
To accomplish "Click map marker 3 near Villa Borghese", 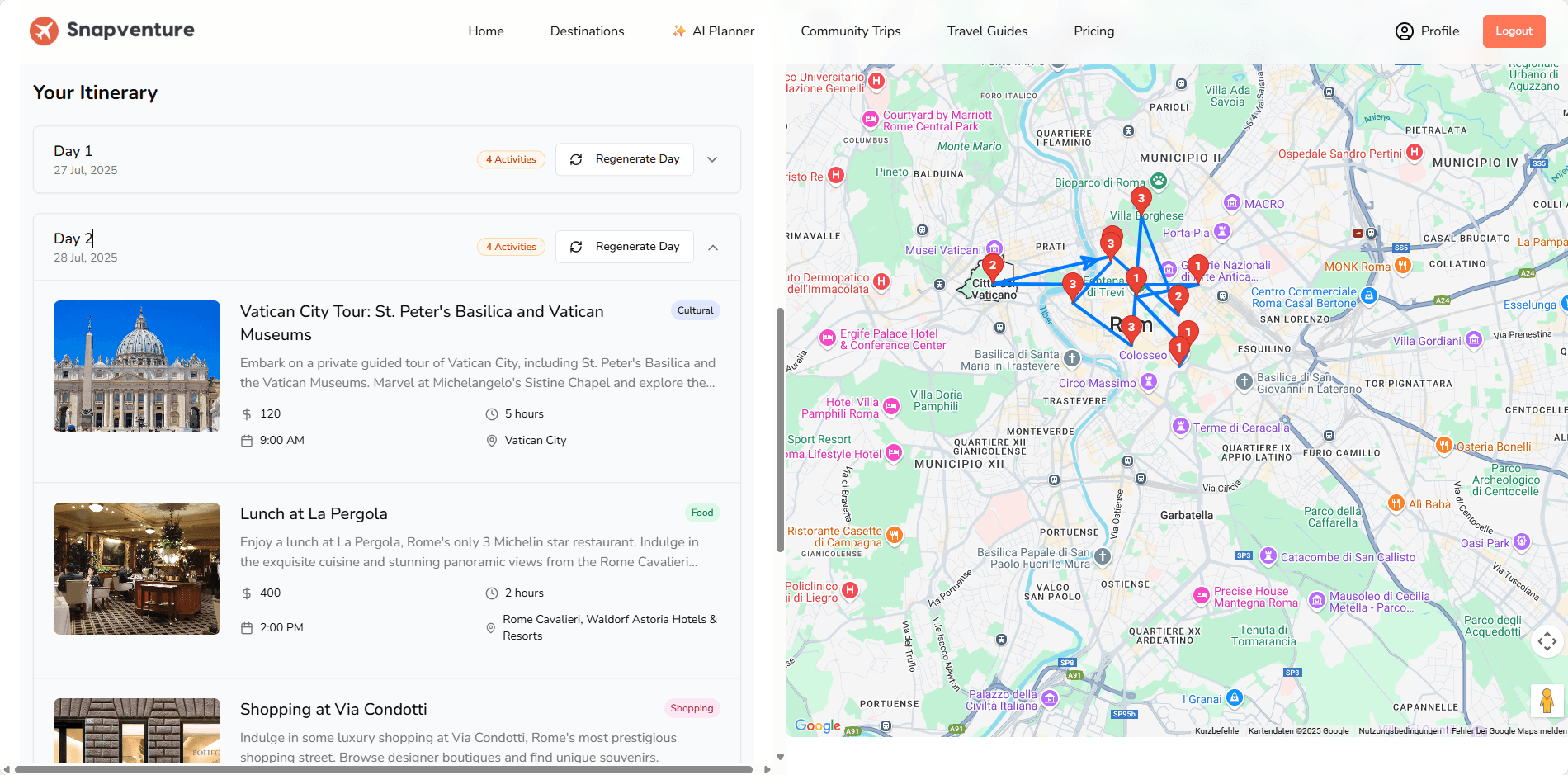I will click(x=1141, y=202).
